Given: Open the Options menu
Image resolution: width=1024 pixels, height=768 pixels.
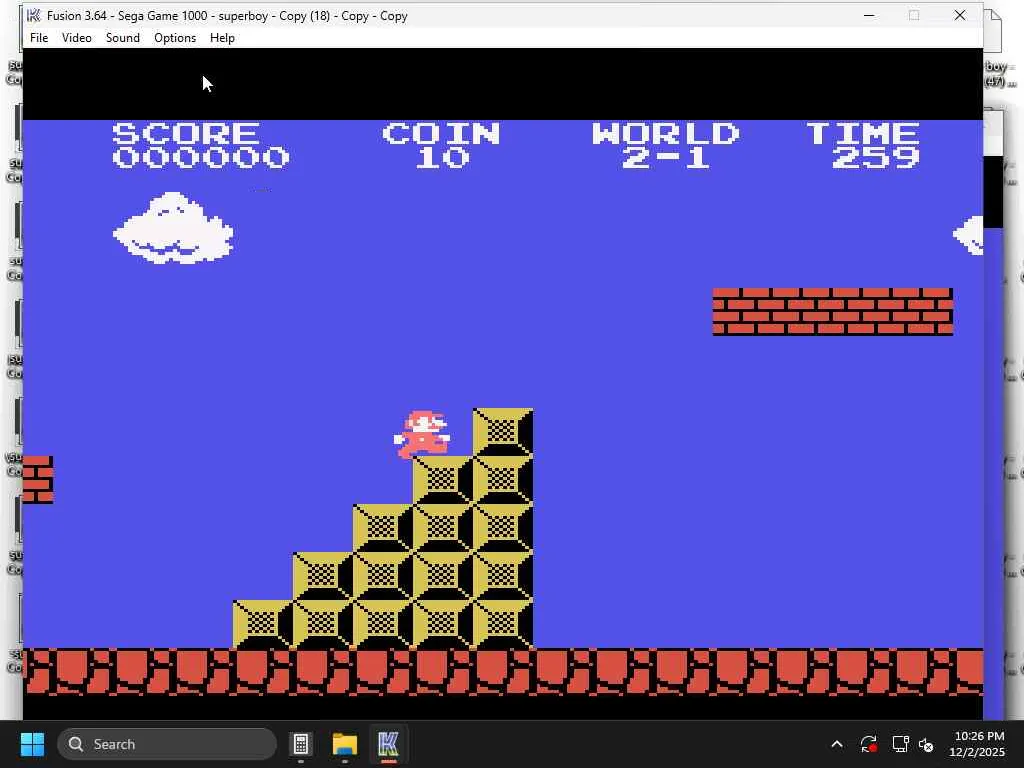Looking at the screenshot, I should [x=175, y=38].
